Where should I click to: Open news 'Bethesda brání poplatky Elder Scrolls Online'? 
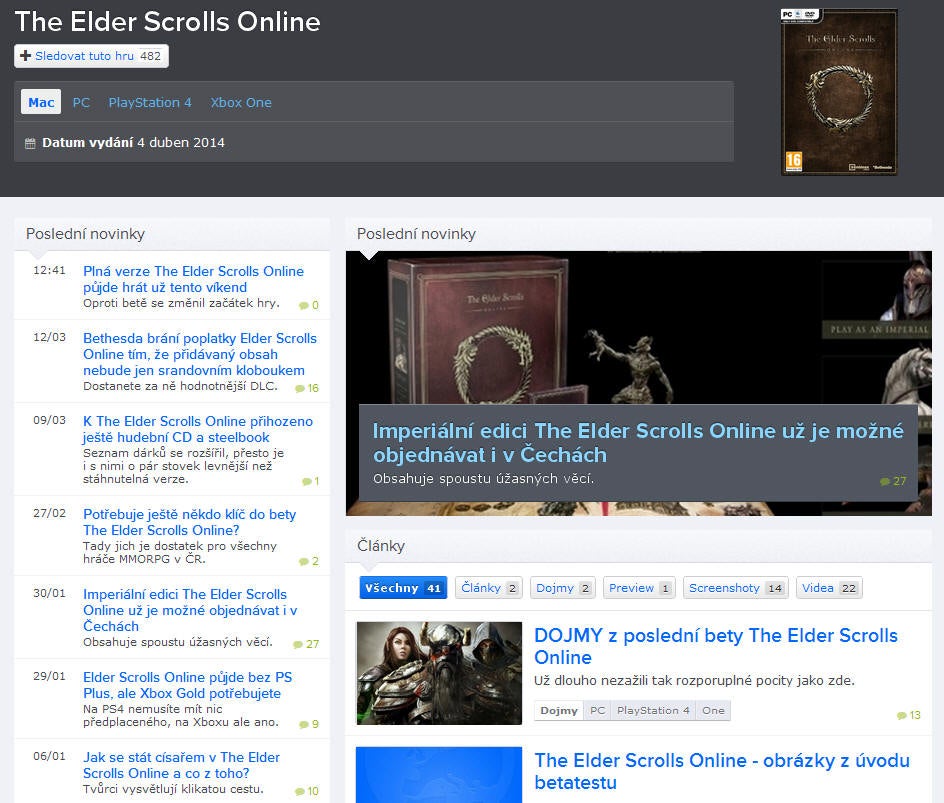(x=200, y=354)
